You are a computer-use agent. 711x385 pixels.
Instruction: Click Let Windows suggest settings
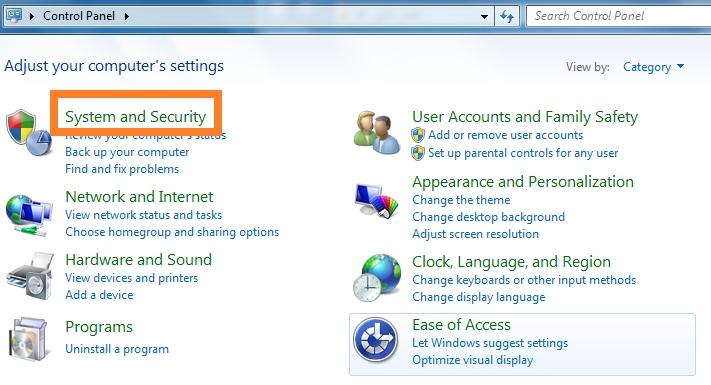tap(490, 343)
